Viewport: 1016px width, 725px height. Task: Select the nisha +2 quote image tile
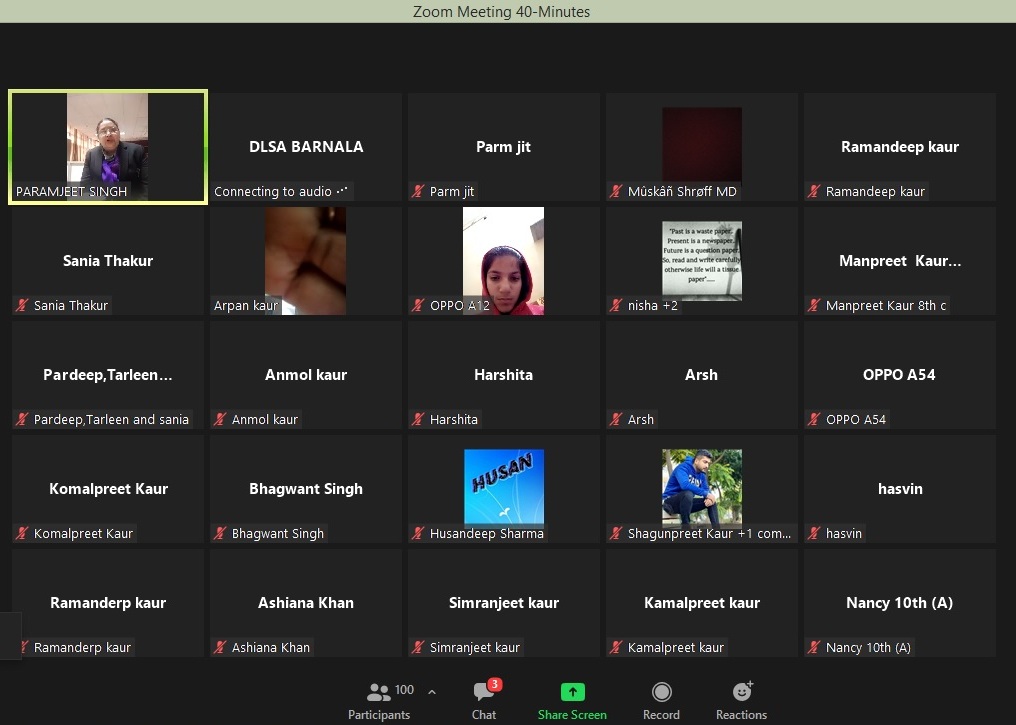(x=702, y=258)
